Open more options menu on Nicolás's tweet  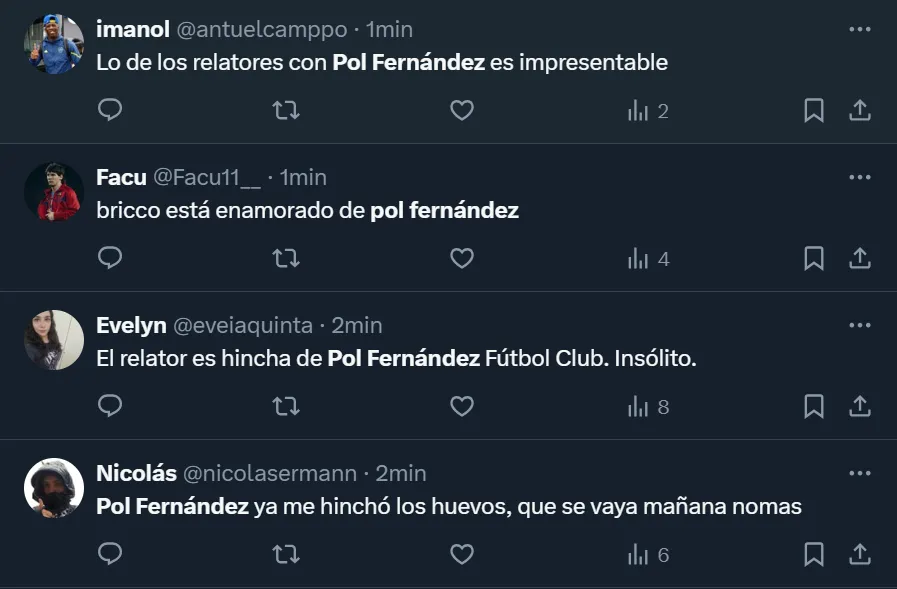[x=859, y=473]
